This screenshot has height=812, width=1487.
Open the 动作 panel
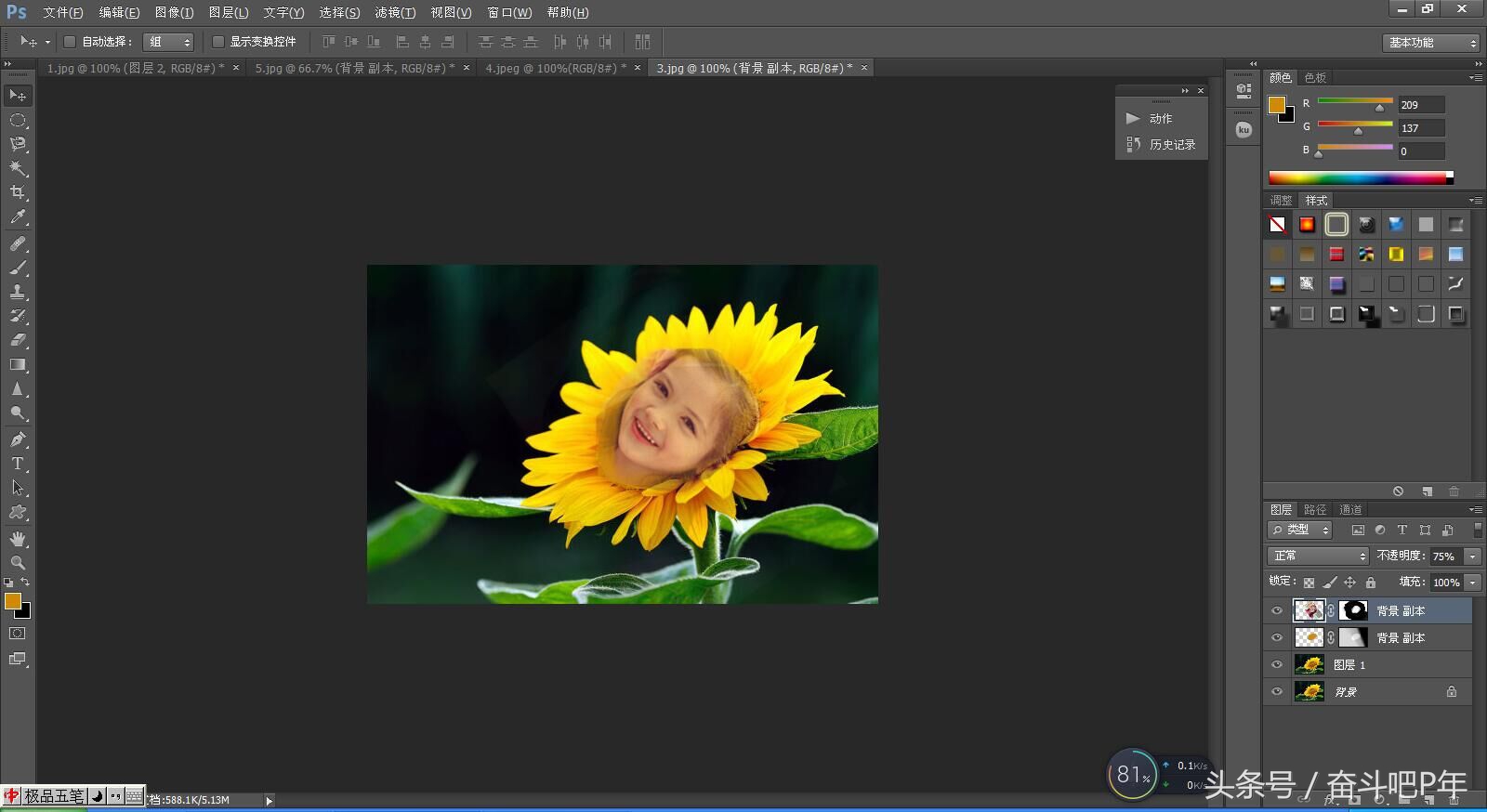pyautogui.click(x=1160, y=119)
